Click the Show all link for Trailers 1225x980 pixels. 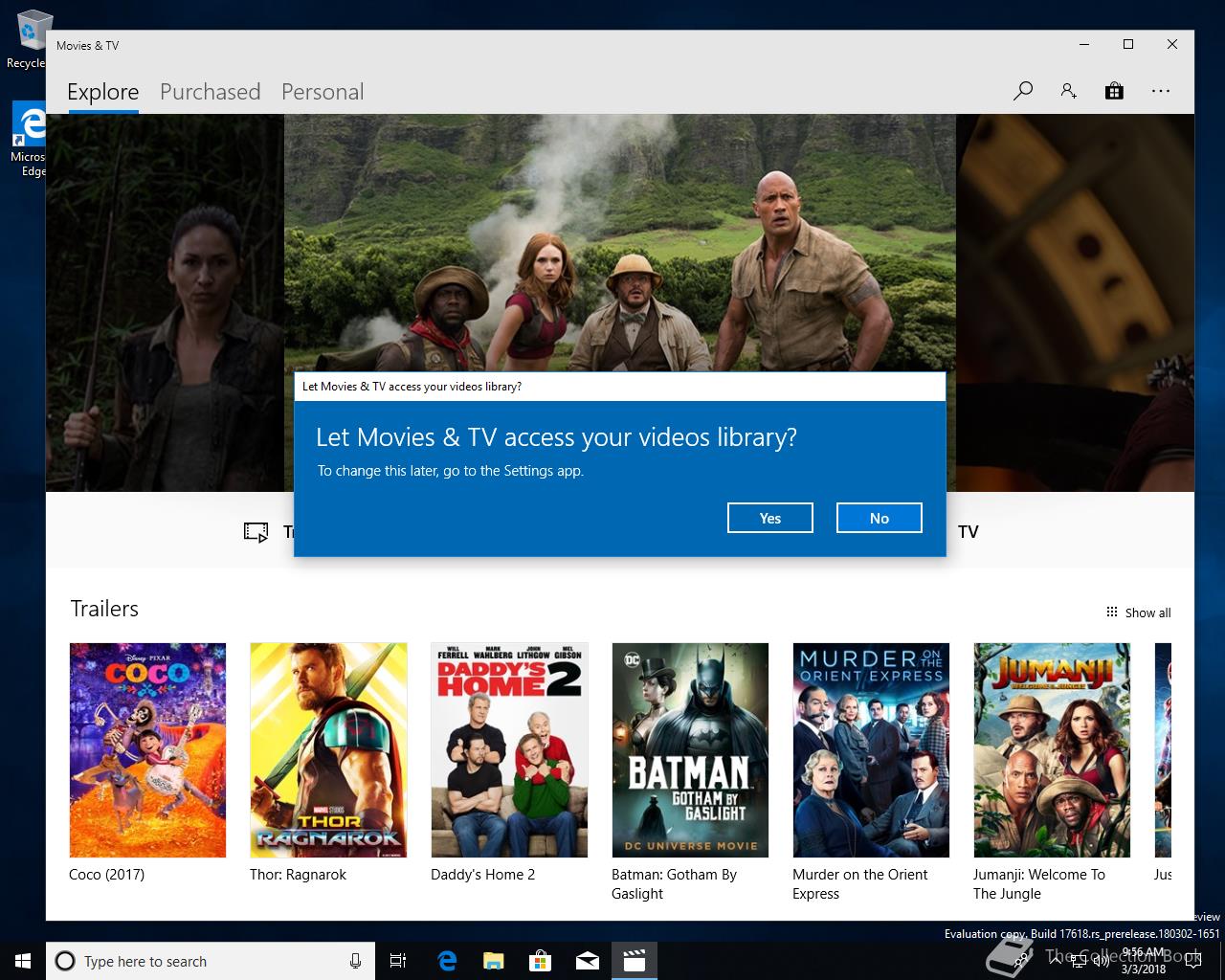click(x=1147, y=612)
